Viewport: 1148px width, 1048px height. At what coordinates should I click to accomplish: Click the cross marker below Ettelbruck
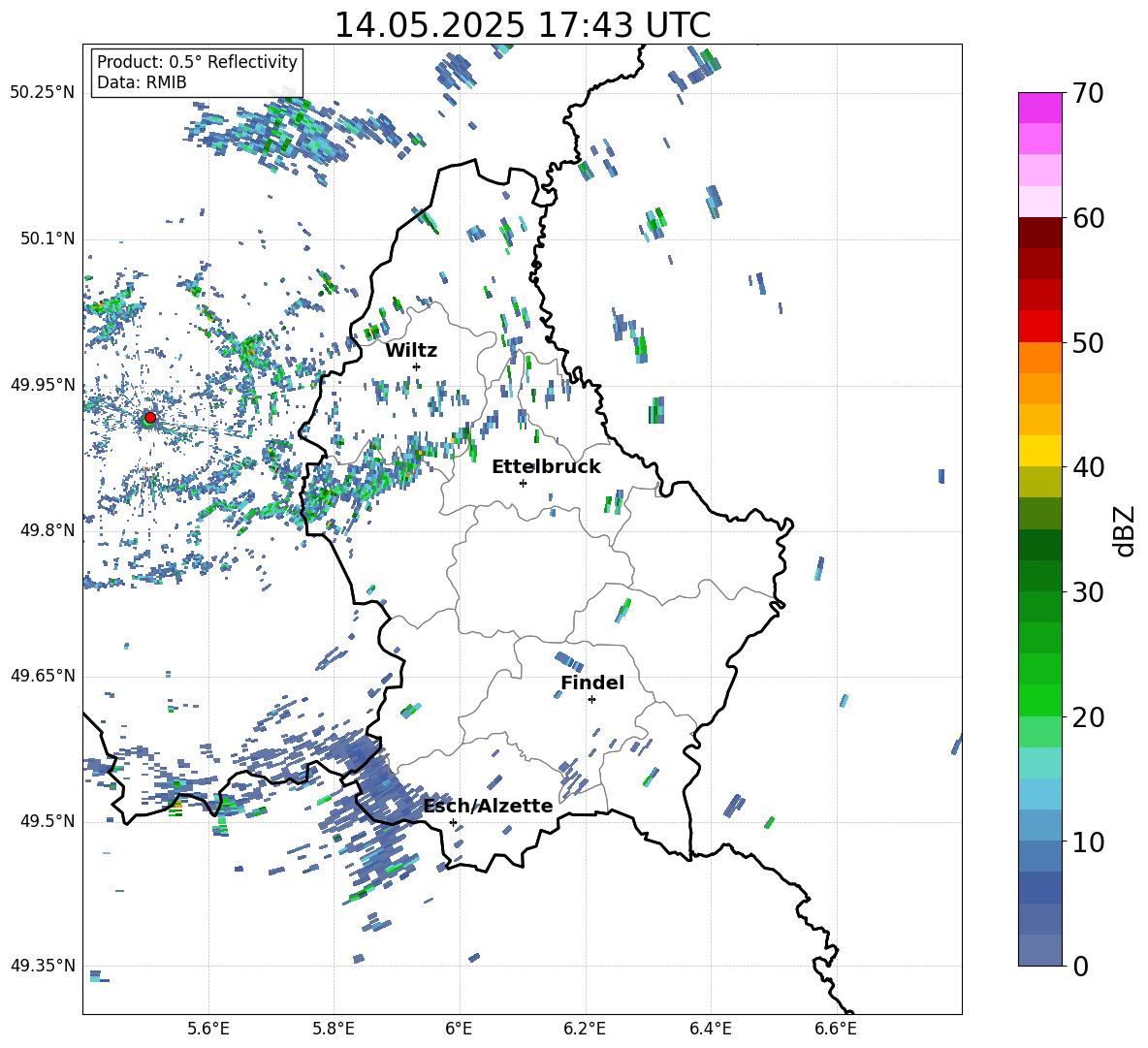[x=523, y=483]
